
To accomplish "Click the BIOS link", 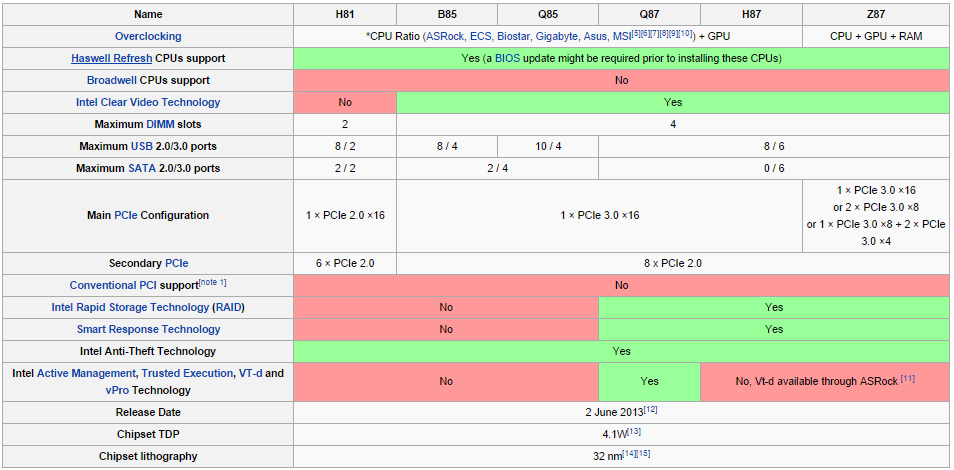I will 507,58.
